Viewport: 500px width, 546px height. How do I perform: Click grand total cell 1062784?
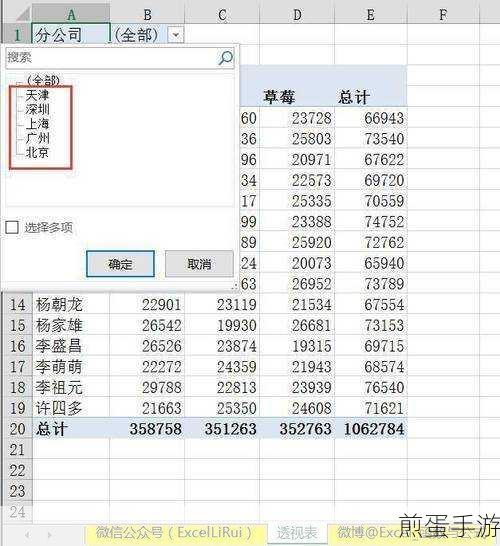(x=371, y=429)
